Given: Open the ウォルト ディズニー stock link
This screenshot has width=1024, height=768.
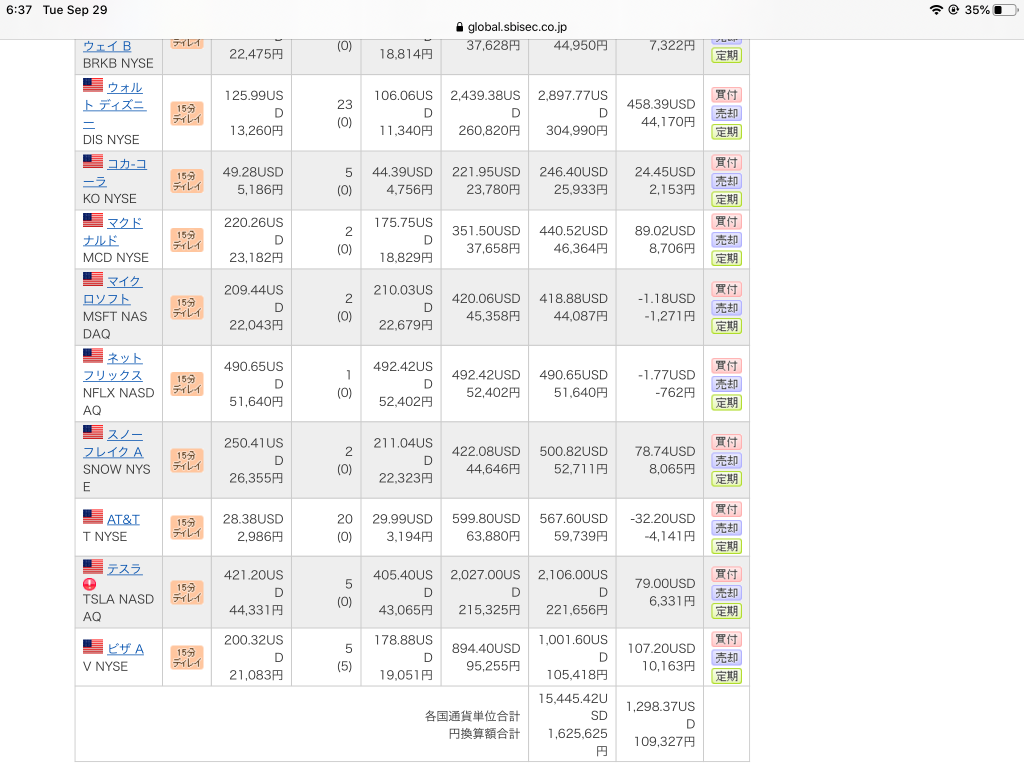Looking at the screenshot, I should point(115,104).
